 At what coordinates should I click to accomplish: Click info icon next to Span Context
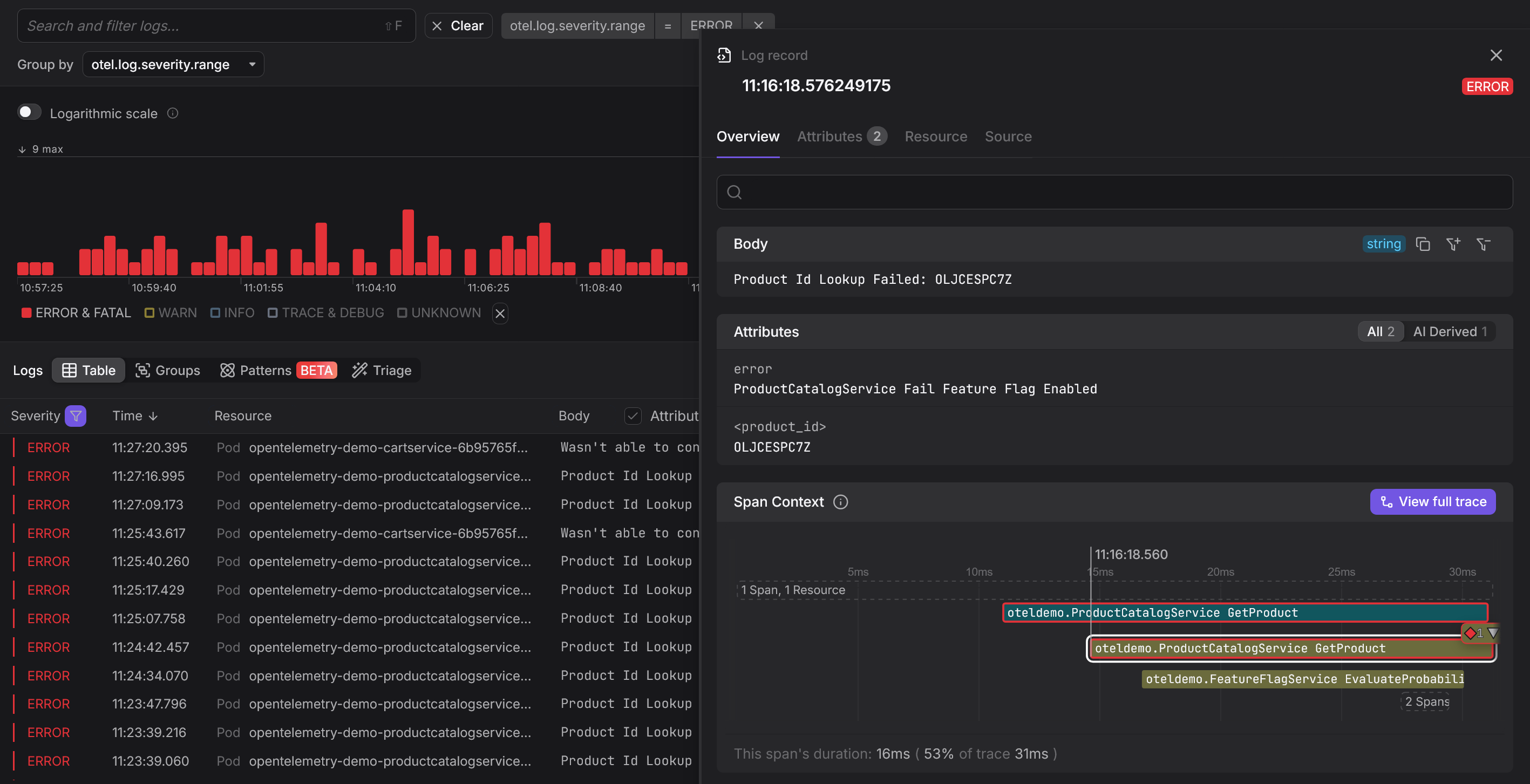coord(840,502)
